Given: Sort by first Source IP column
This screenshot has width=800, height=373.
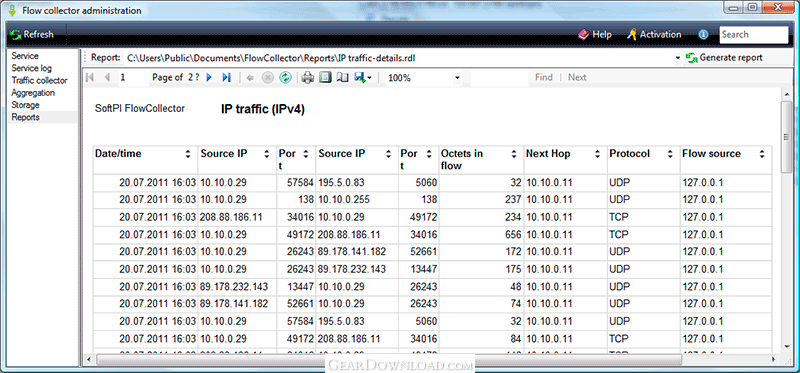Looking at the screenshot, I should pyautogui.click(x=266, y=154).
